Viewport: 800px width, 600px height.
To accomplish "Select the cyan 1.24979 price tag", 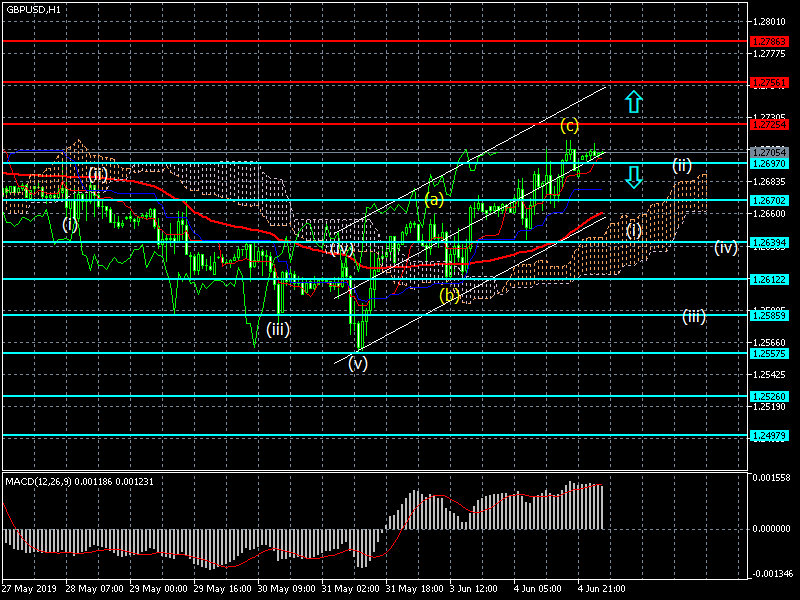I will [x=769, y=436].
